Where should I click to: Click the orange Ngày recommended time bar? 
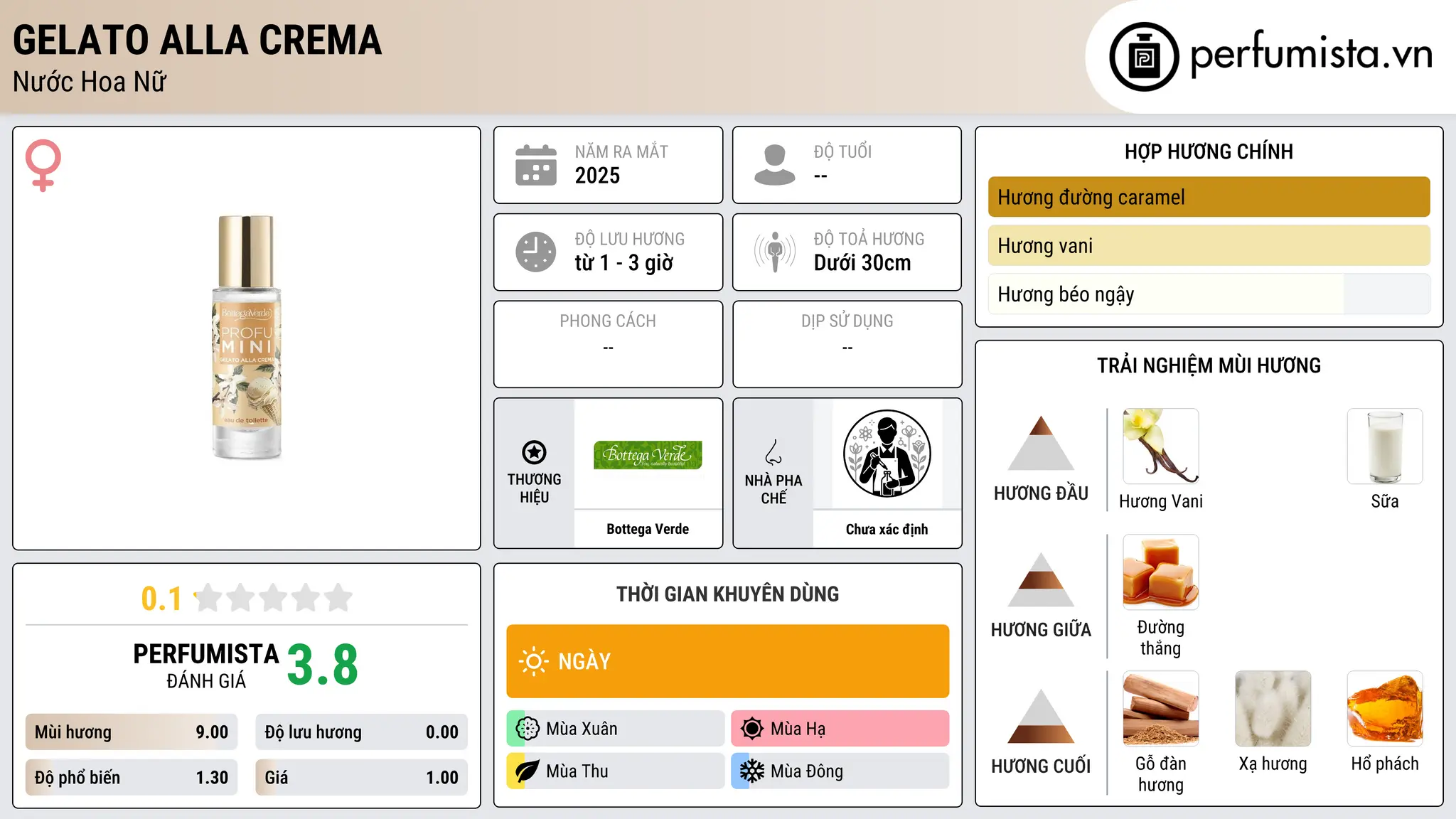(727, 661)
